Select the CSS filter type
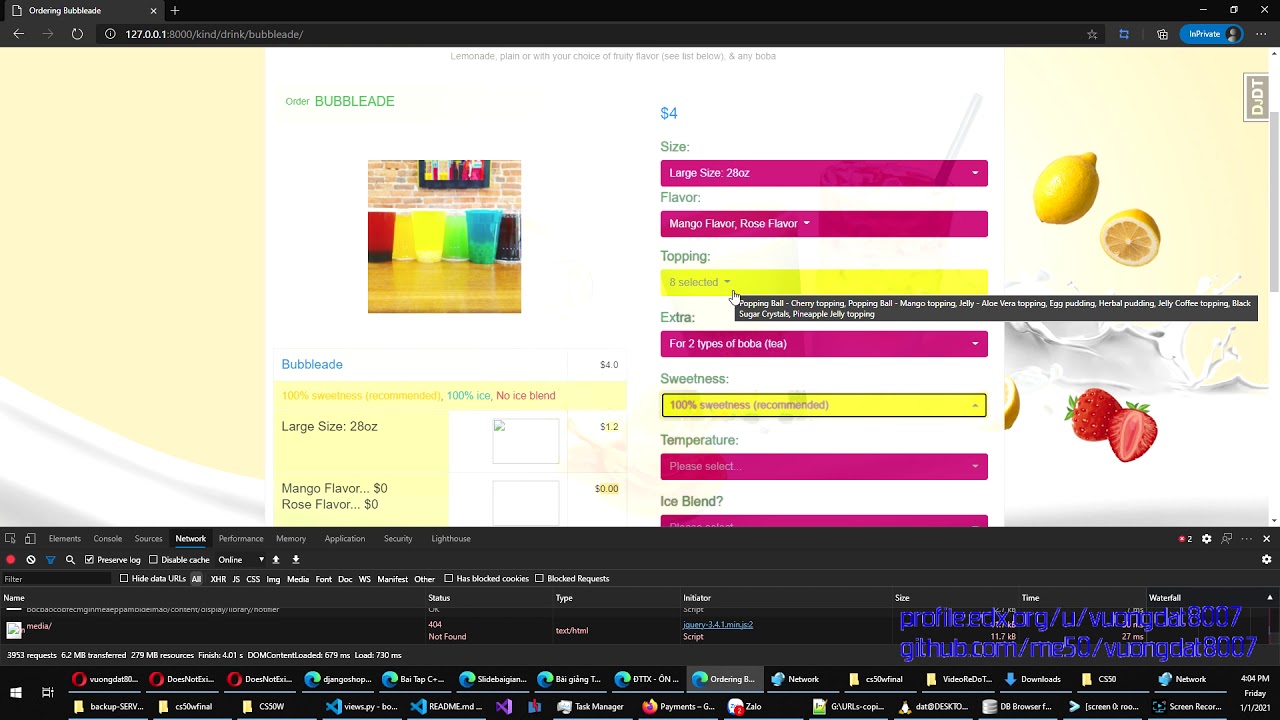1280x720 pixels. [x=253, y=579]
